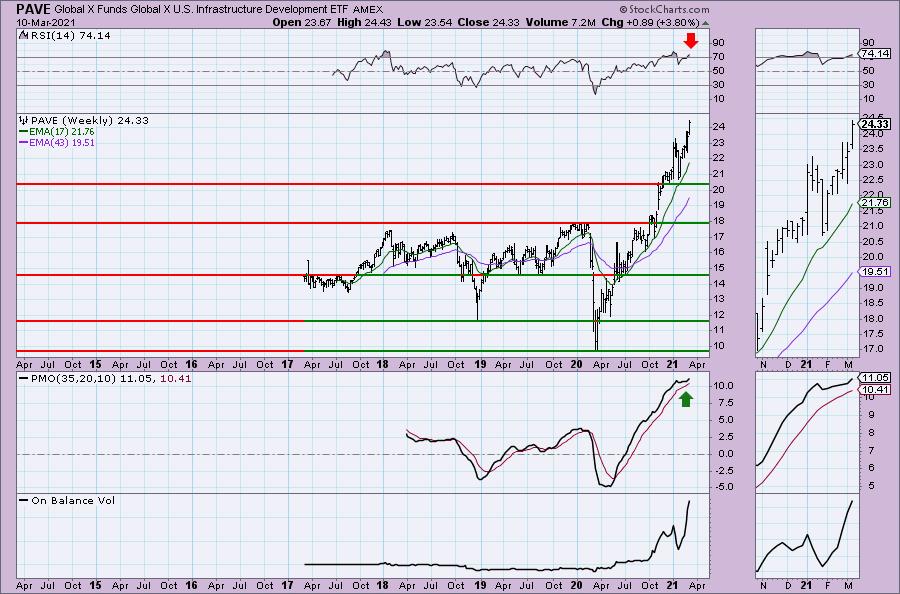Click the PAVE ticker symbol in the title

(x=34, y=9)
